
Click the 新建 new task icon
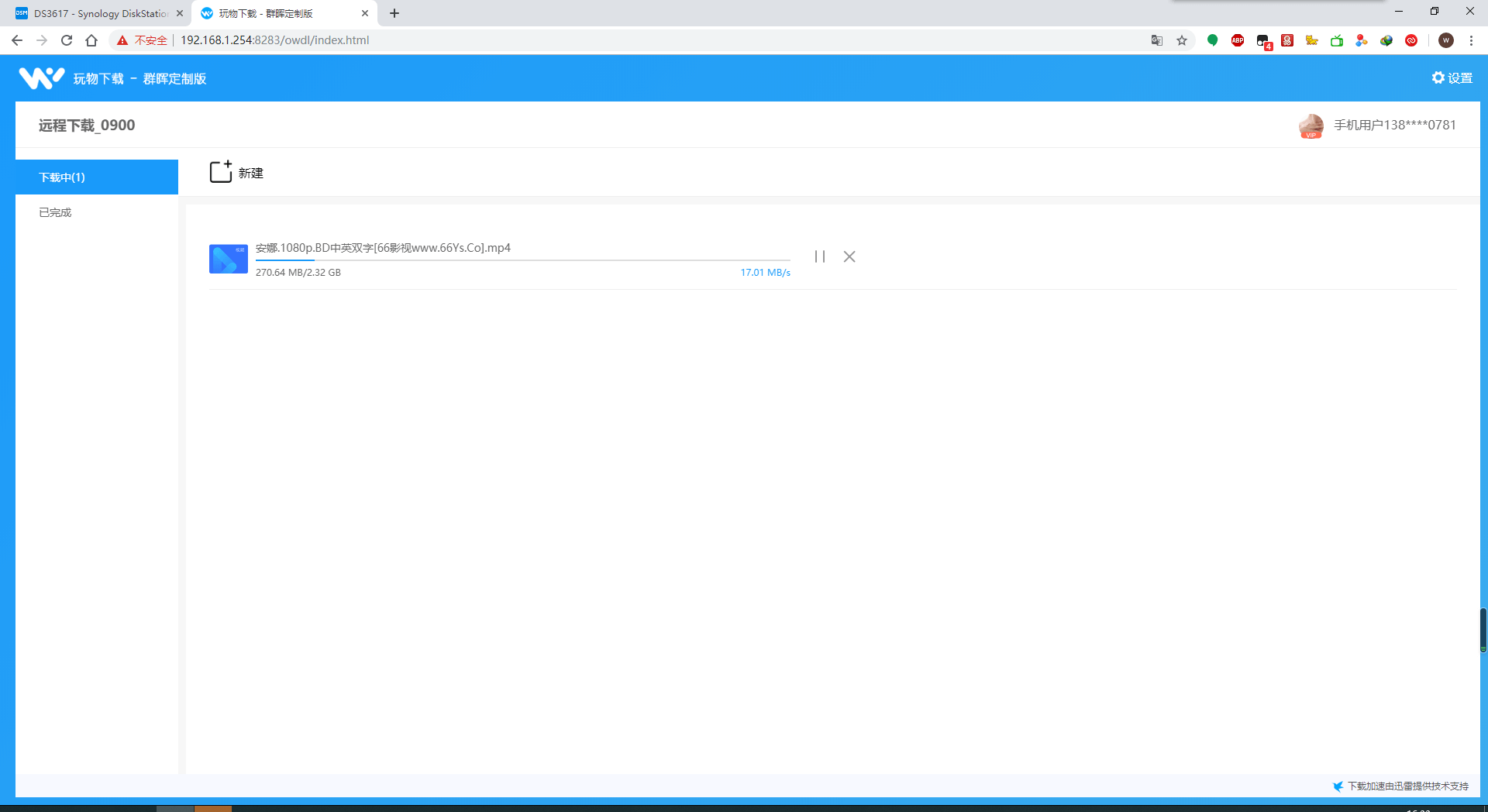[221, 172]
